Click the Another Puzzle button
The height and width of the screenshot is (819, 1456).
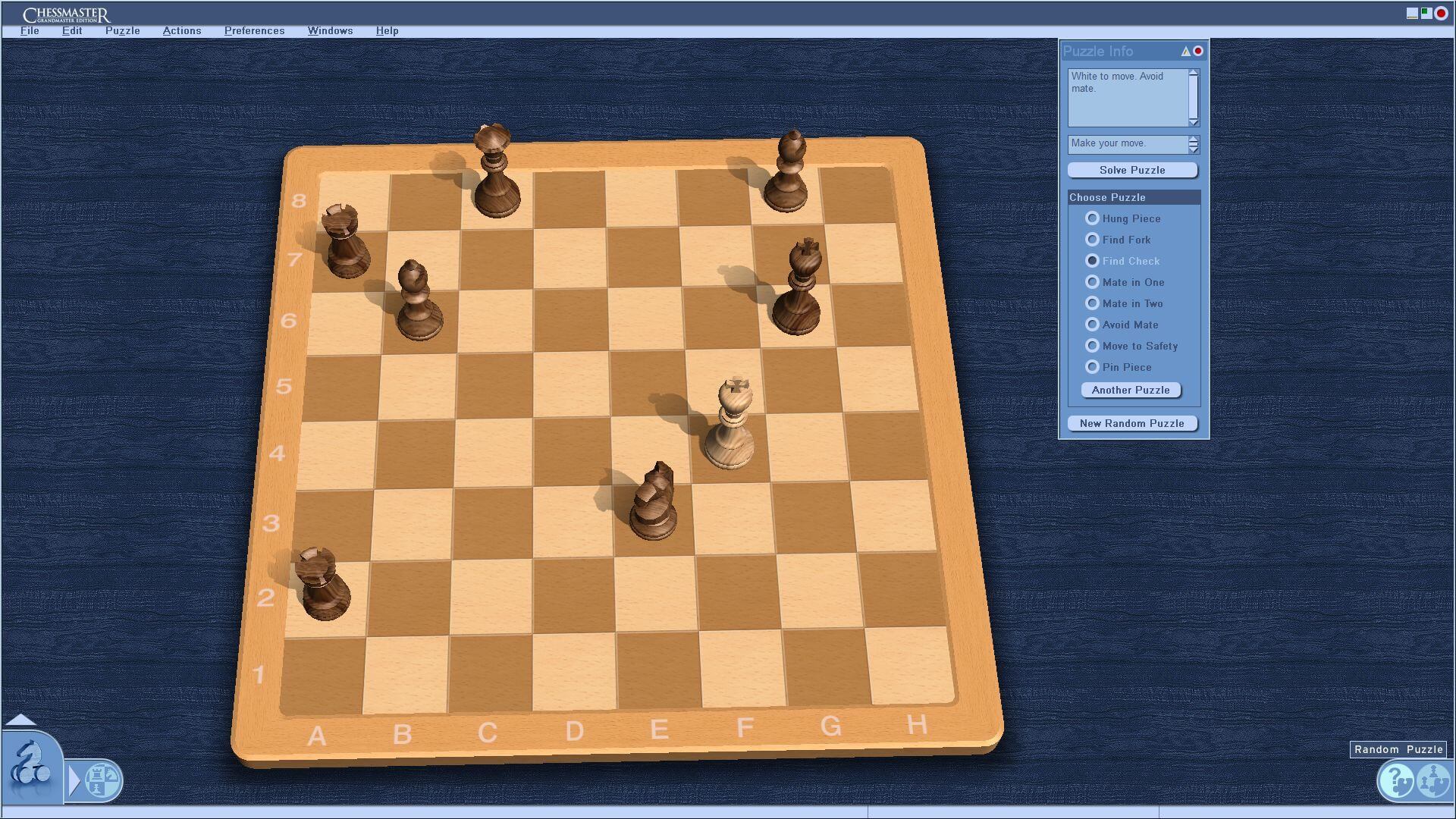(x=1132, y=390)
